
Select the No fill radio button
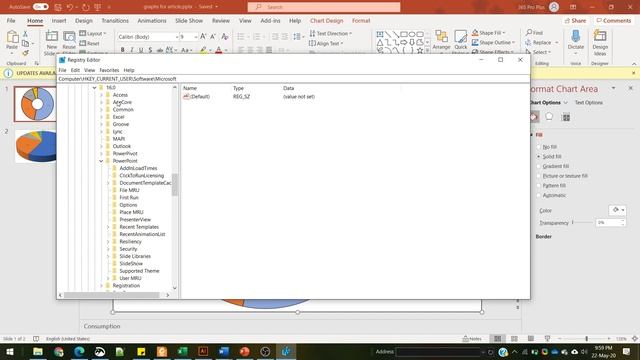538,147
